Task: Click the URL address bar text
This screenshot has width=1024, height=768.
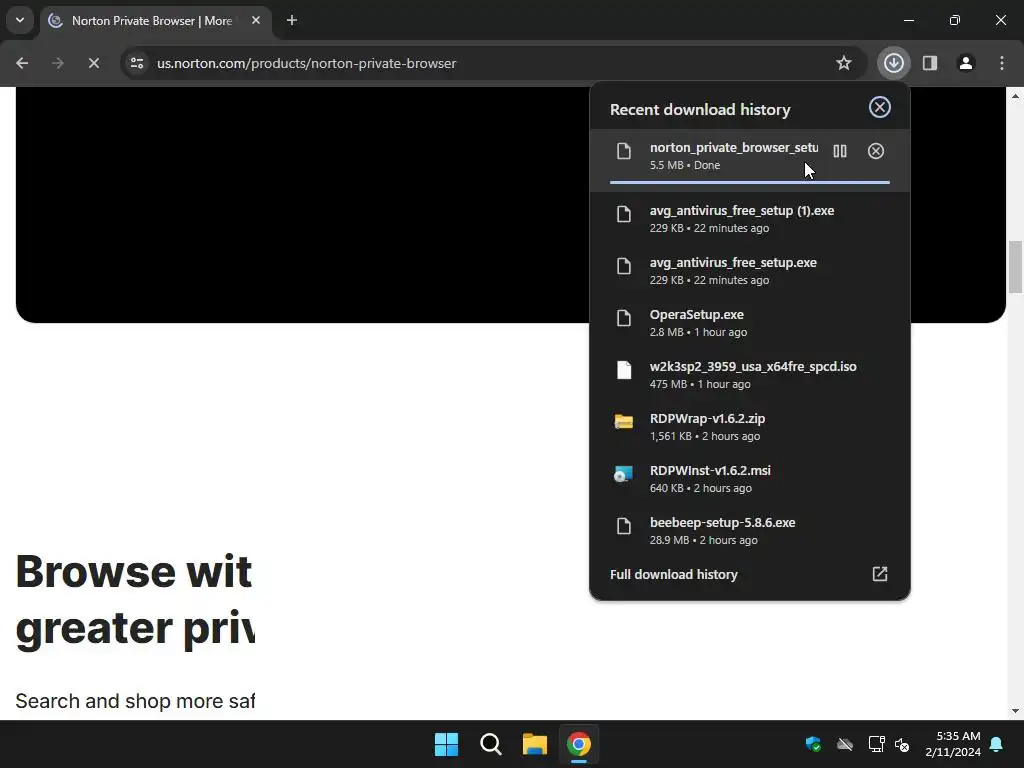Action: [x=306, y=63]
